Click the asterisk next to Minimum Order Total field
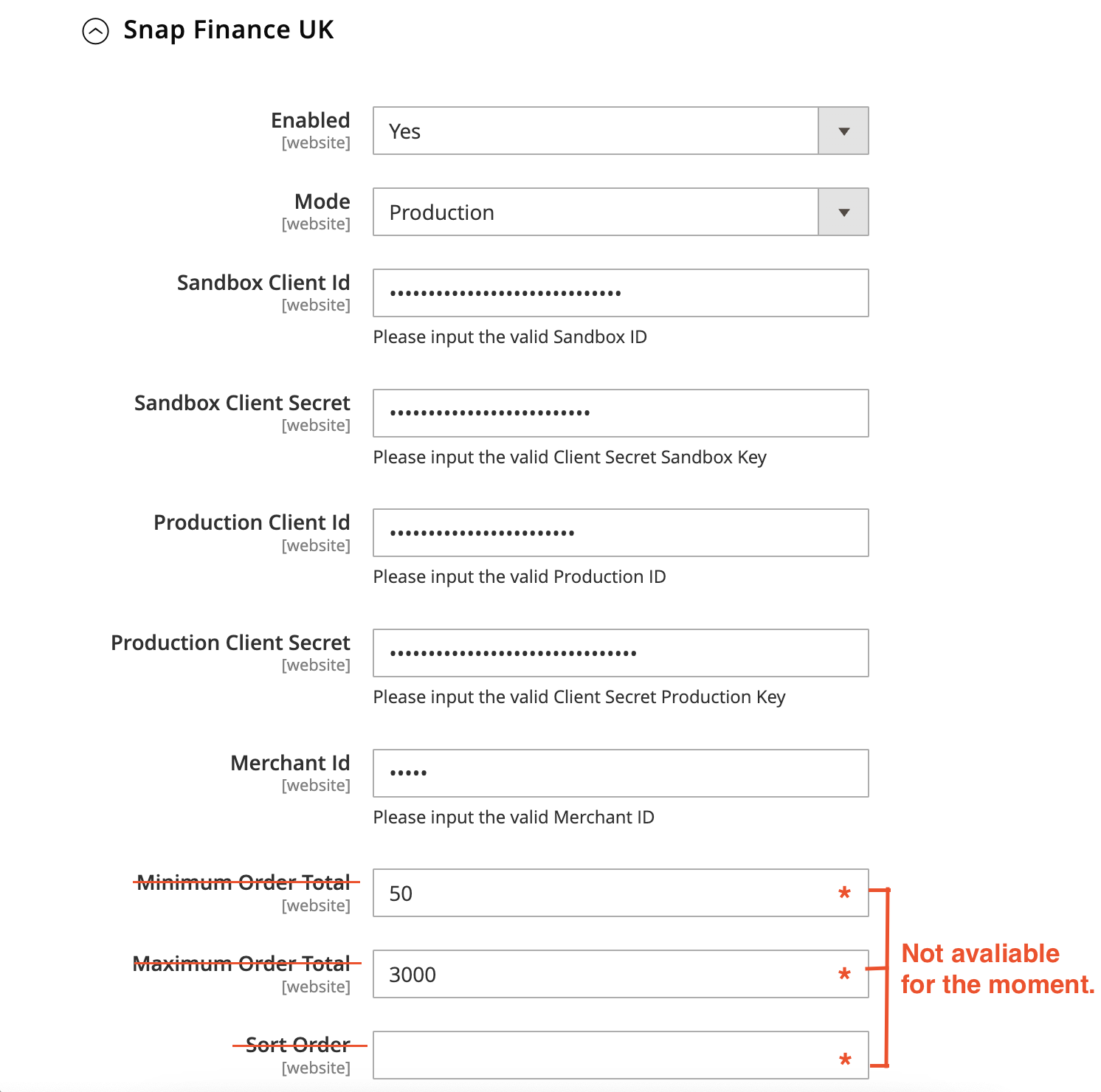Image resolution: width=1101 pixels, height=1092 pixels. coord(843,894)
